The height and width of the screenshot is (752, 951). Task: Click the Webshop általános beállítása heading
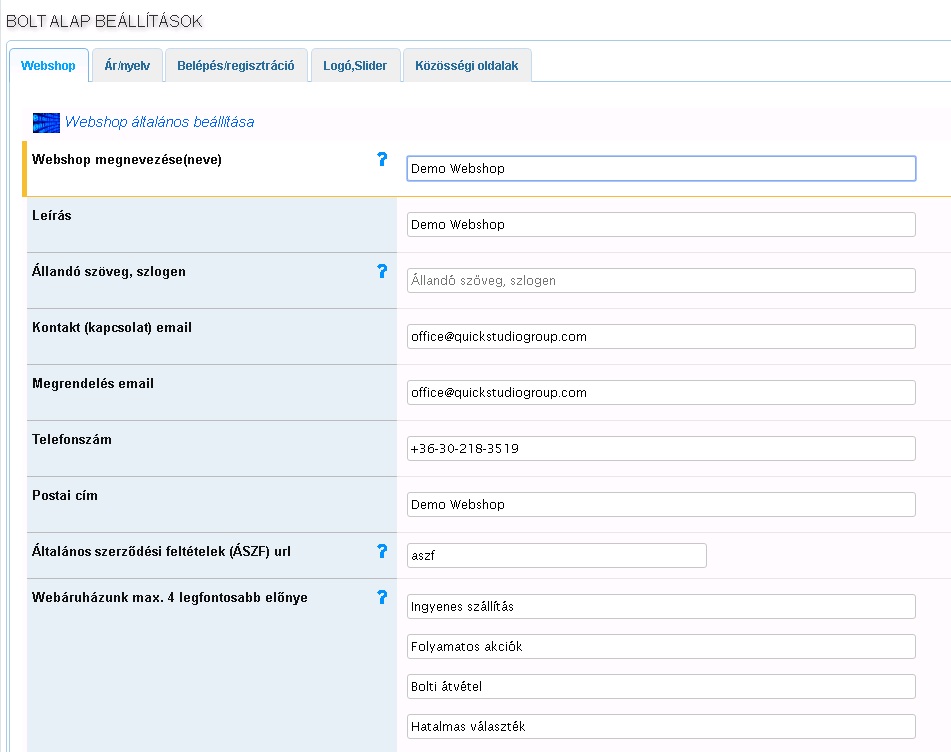point(160,122)
